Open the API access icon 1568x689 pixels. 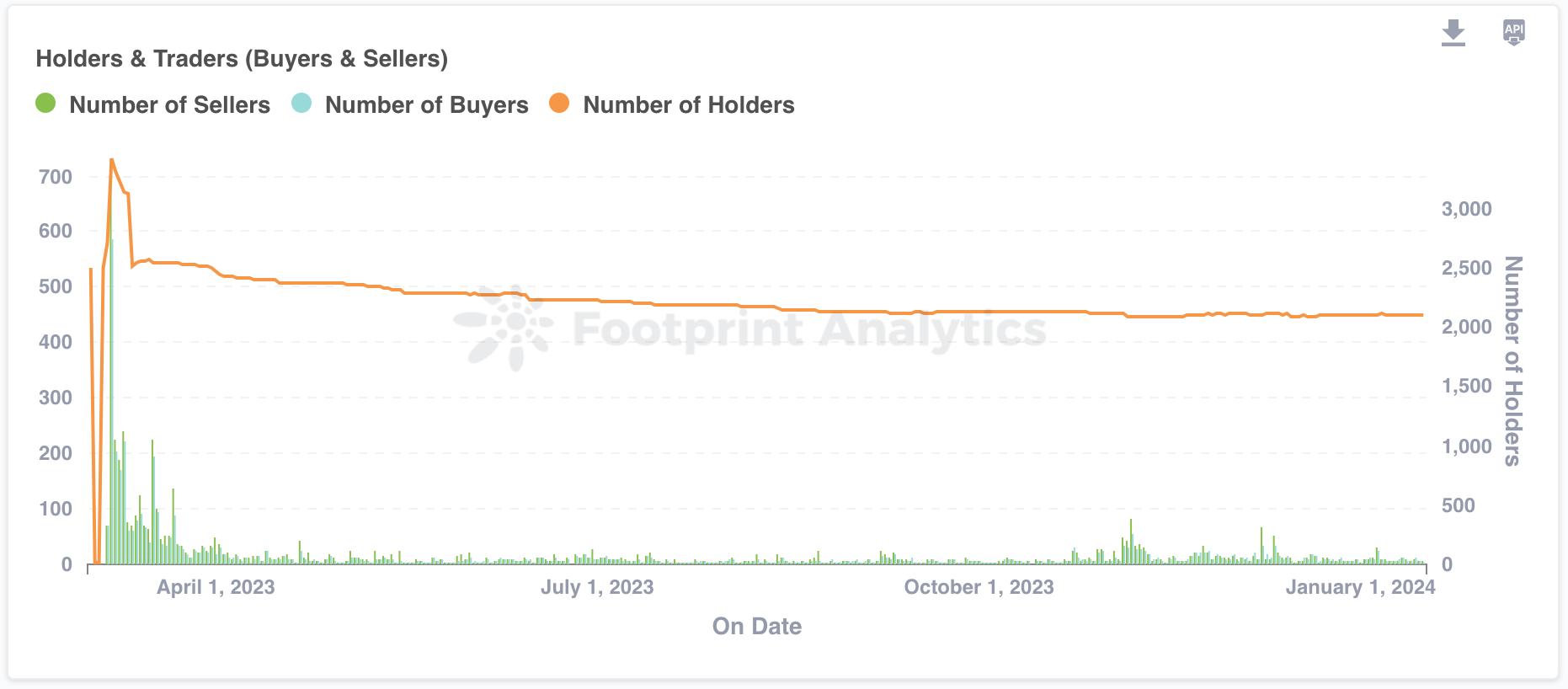tap(1513, 33)
